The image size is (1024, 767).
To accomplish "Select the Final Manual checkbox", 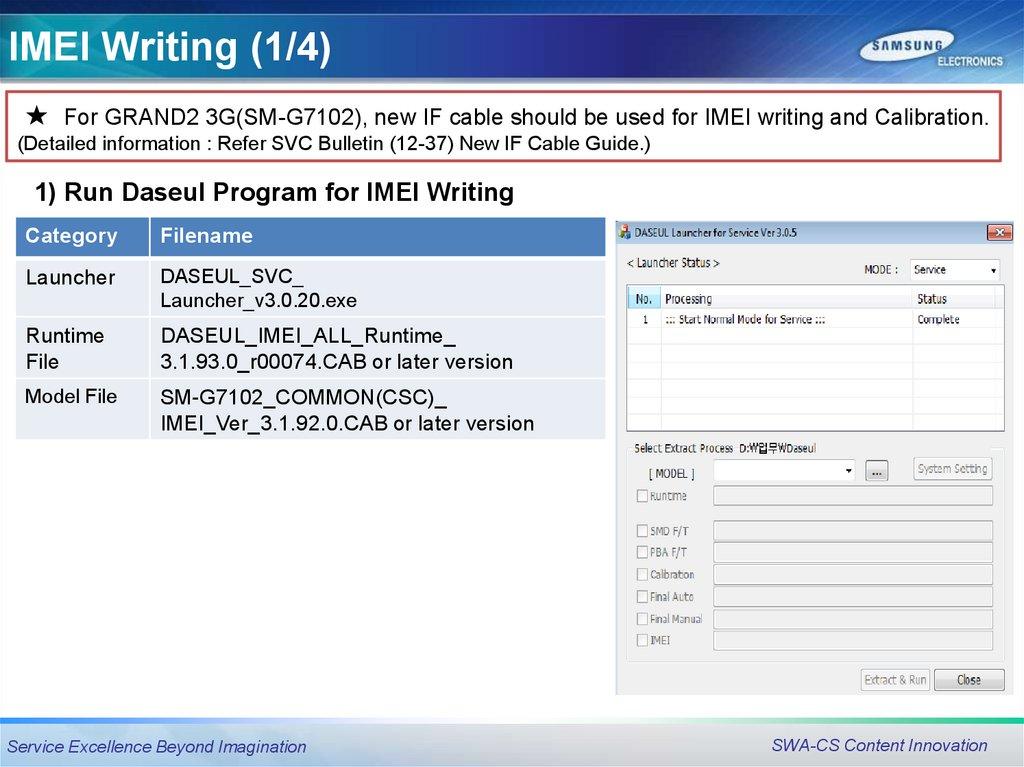I will click(642, 619).
